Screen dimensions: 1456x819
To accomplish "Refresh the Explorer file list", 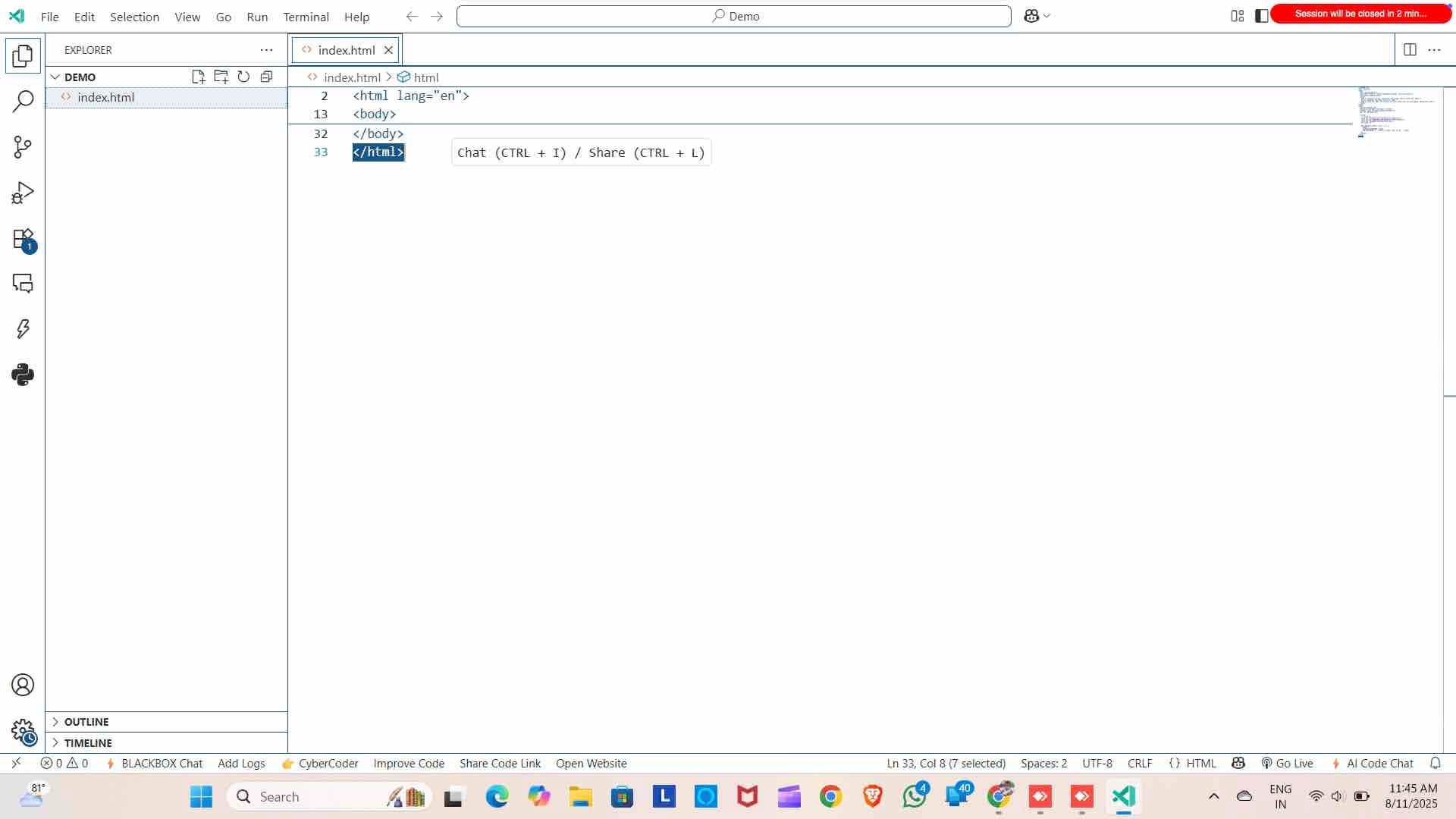I will click(243, 76).
